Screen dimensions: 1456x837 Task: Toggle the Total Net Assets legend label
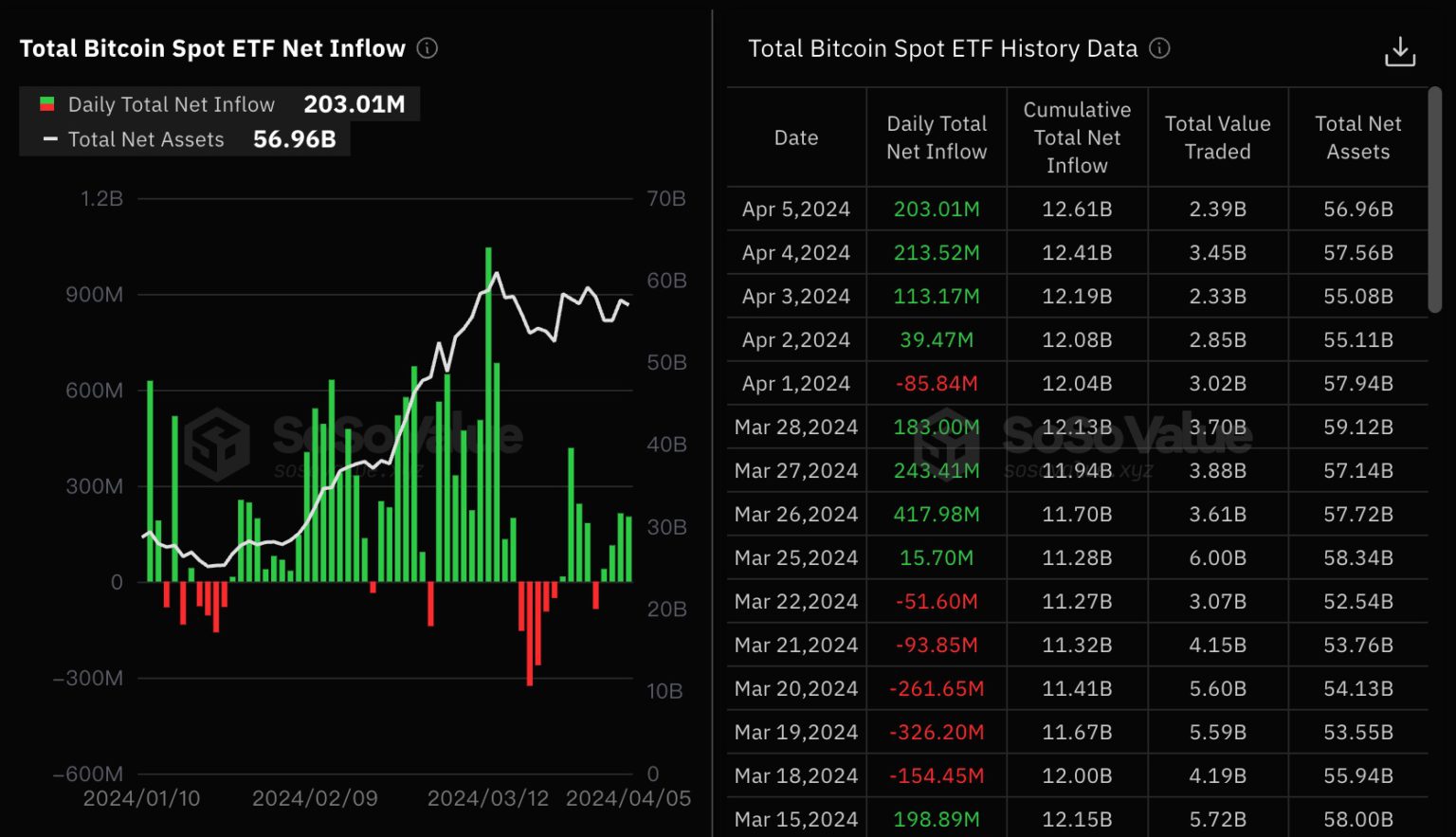[x=146, y=139]
